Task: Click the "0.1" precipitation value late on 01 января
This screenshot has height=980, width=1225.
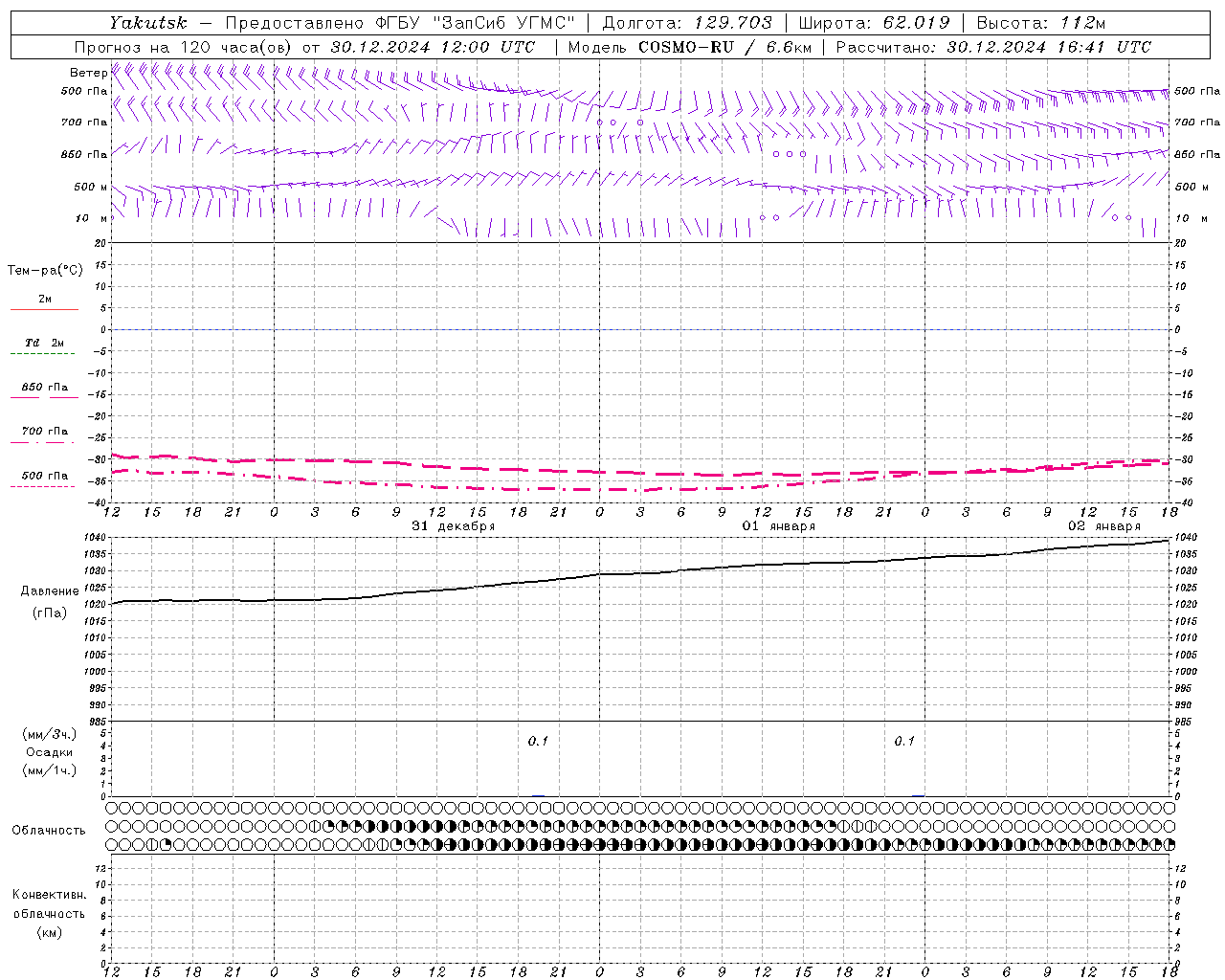Action: pyautogui.click(x=904, y=741)
